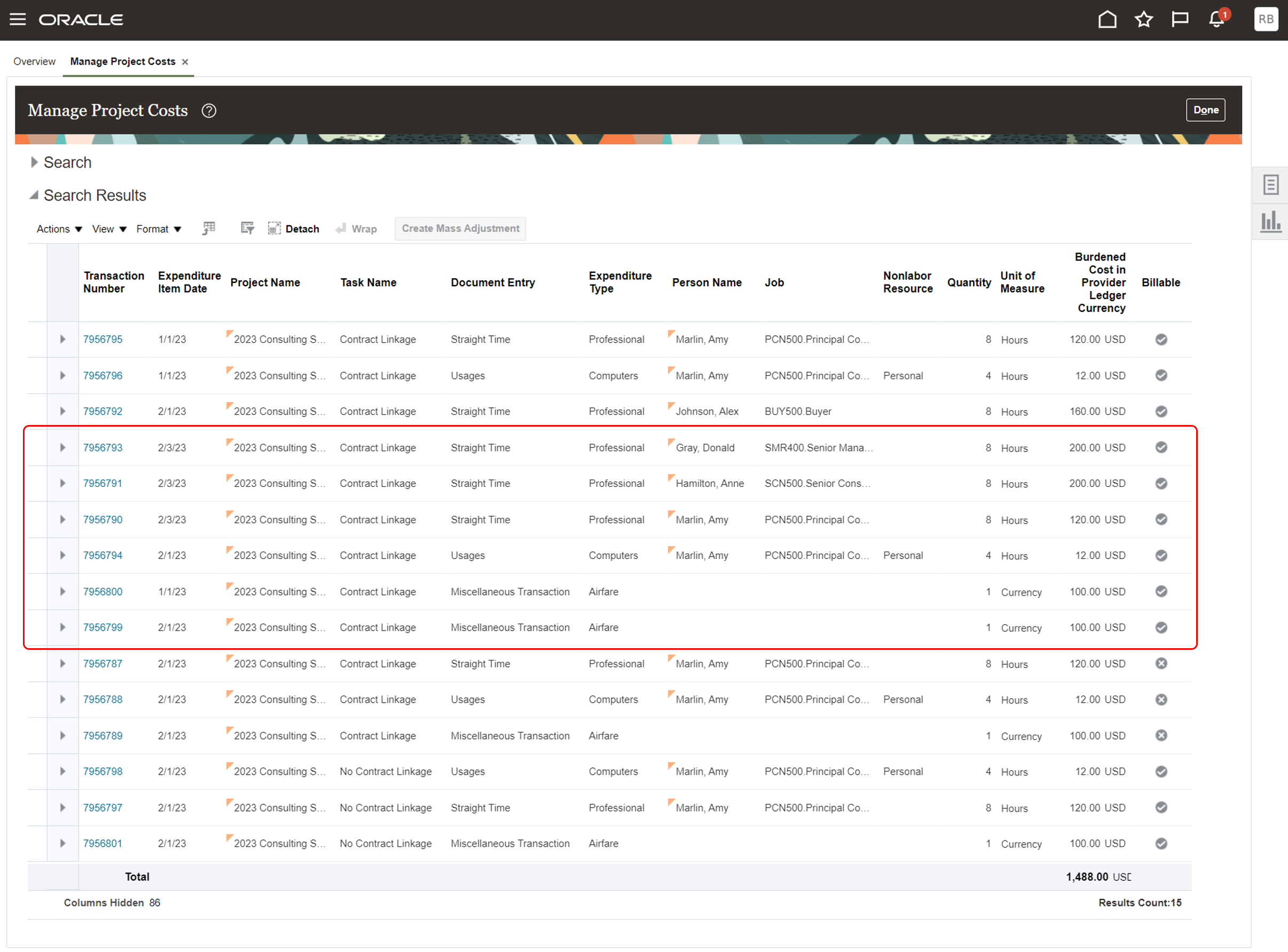Expand row for transaction 7956794

click(62, 555)
